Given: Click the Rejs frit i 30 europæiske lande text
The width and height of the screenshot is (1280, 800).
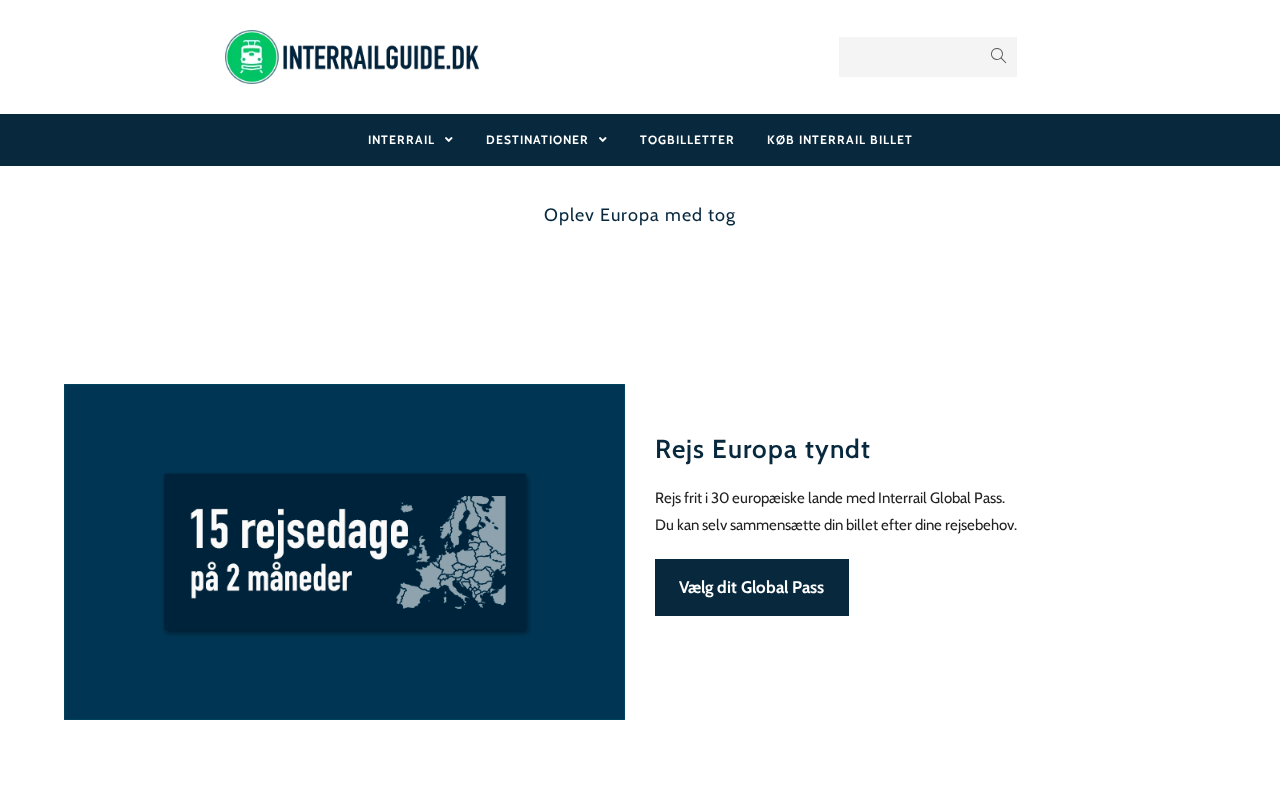Looking at the screenshot, I should (x=830, y=498).
